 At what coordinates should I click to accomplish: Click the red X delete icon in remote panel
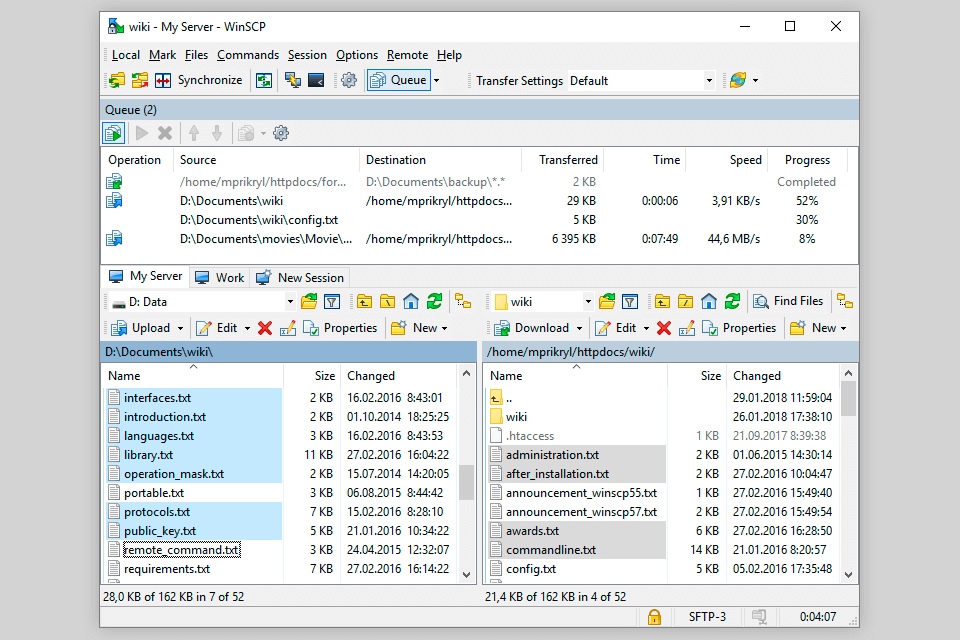pyautogui.click(x=664, y=328)
